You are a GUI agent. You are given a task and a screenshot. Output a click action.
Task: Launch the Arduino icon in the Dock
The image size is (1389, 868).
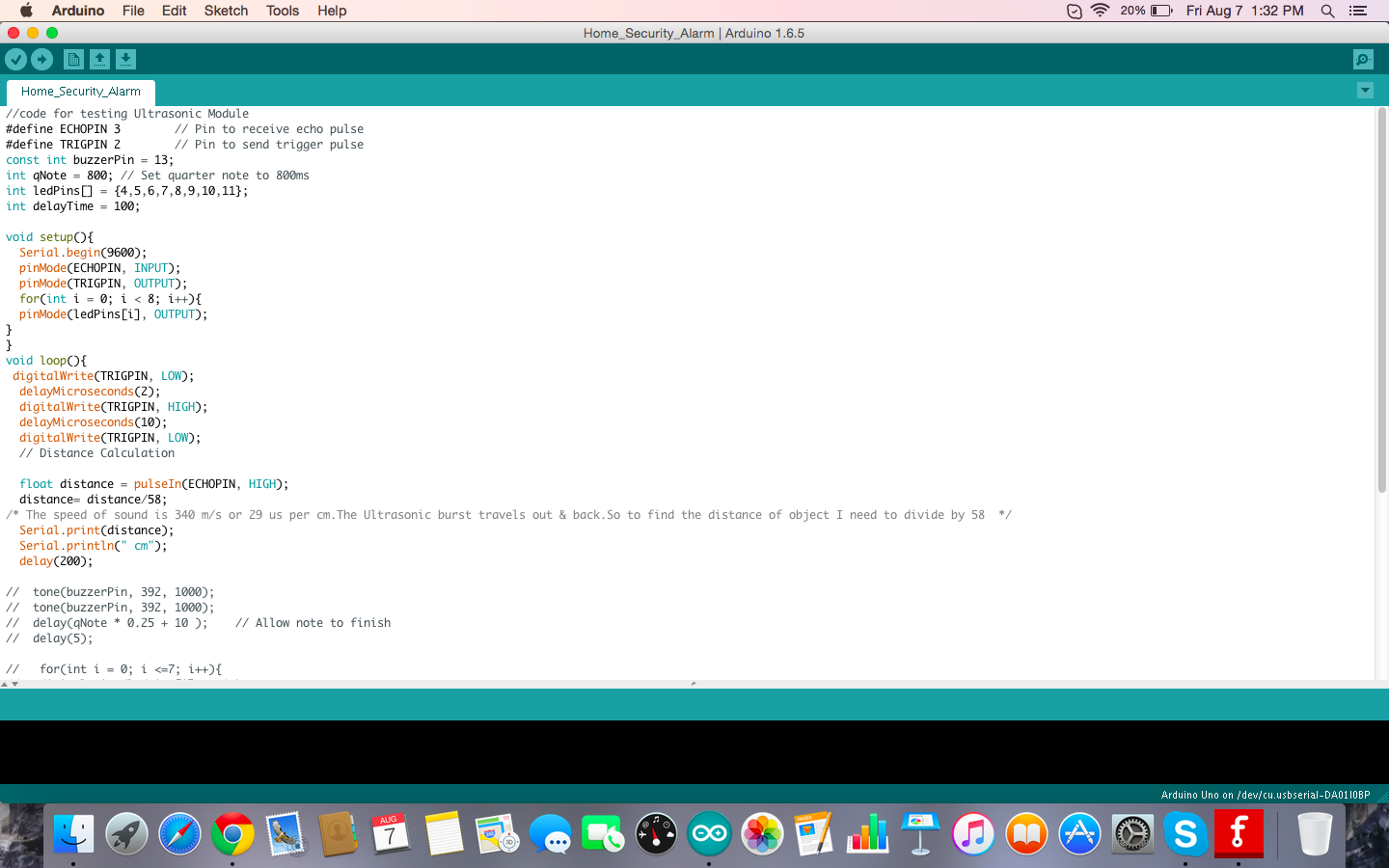[709, 833]
